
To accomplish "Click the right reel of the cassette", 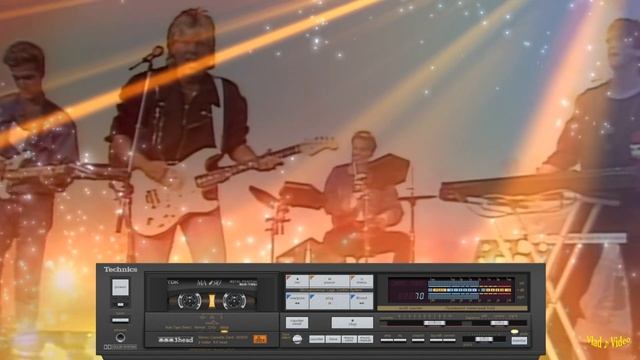I will 235,301.
